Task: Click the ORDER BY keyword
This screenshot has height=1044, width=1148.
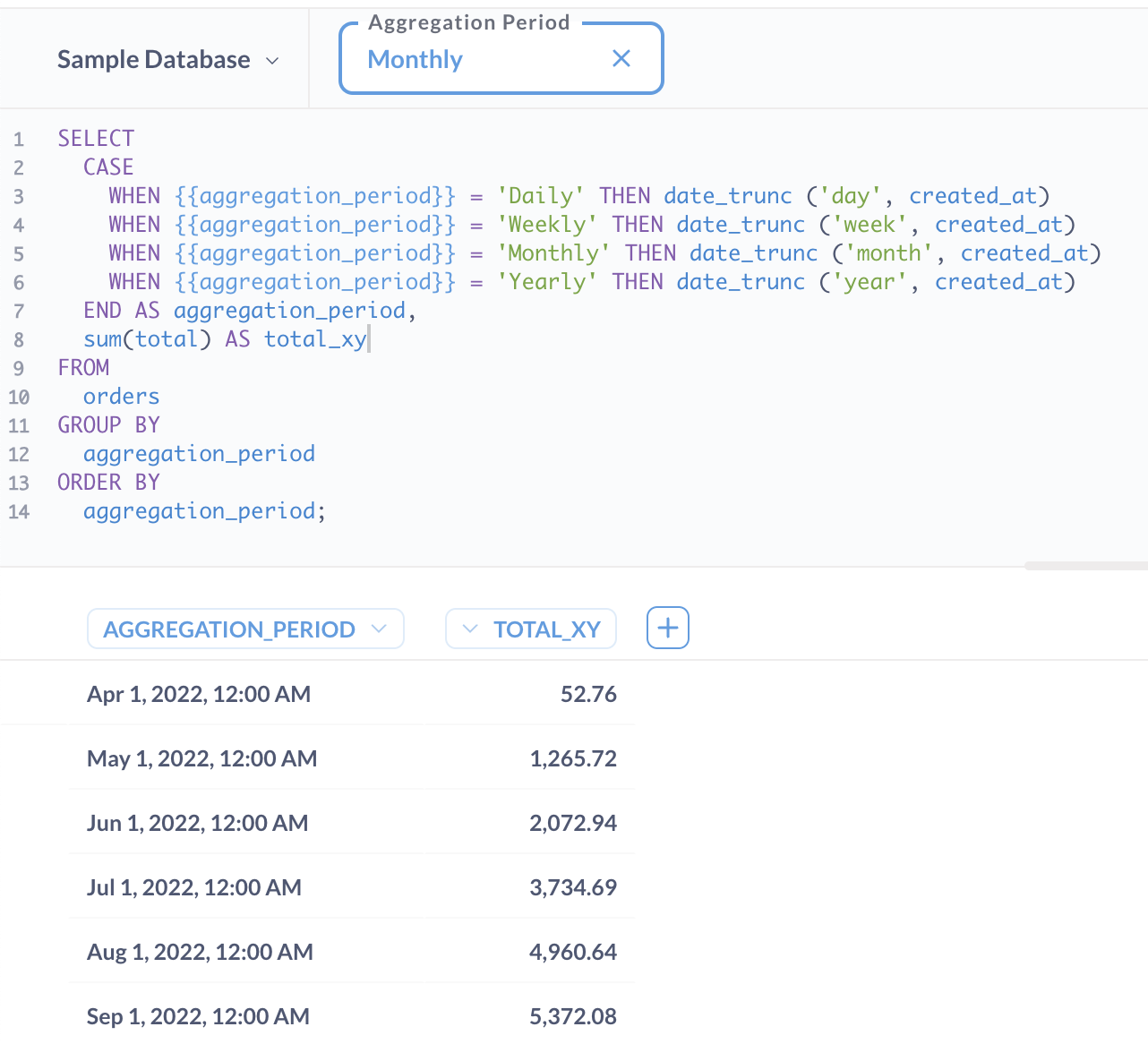Action: (108, 483)
